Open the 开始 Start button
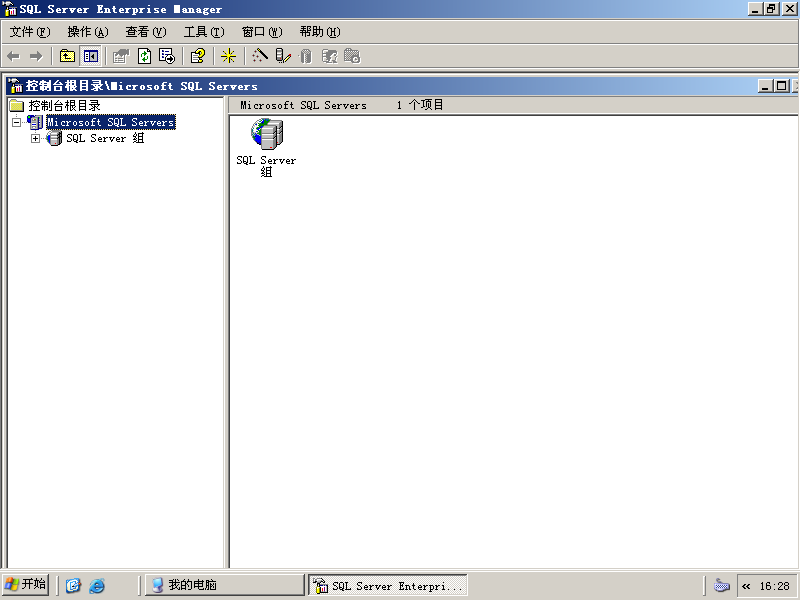The height and width of the screenshot is (600, 800). 25,585
